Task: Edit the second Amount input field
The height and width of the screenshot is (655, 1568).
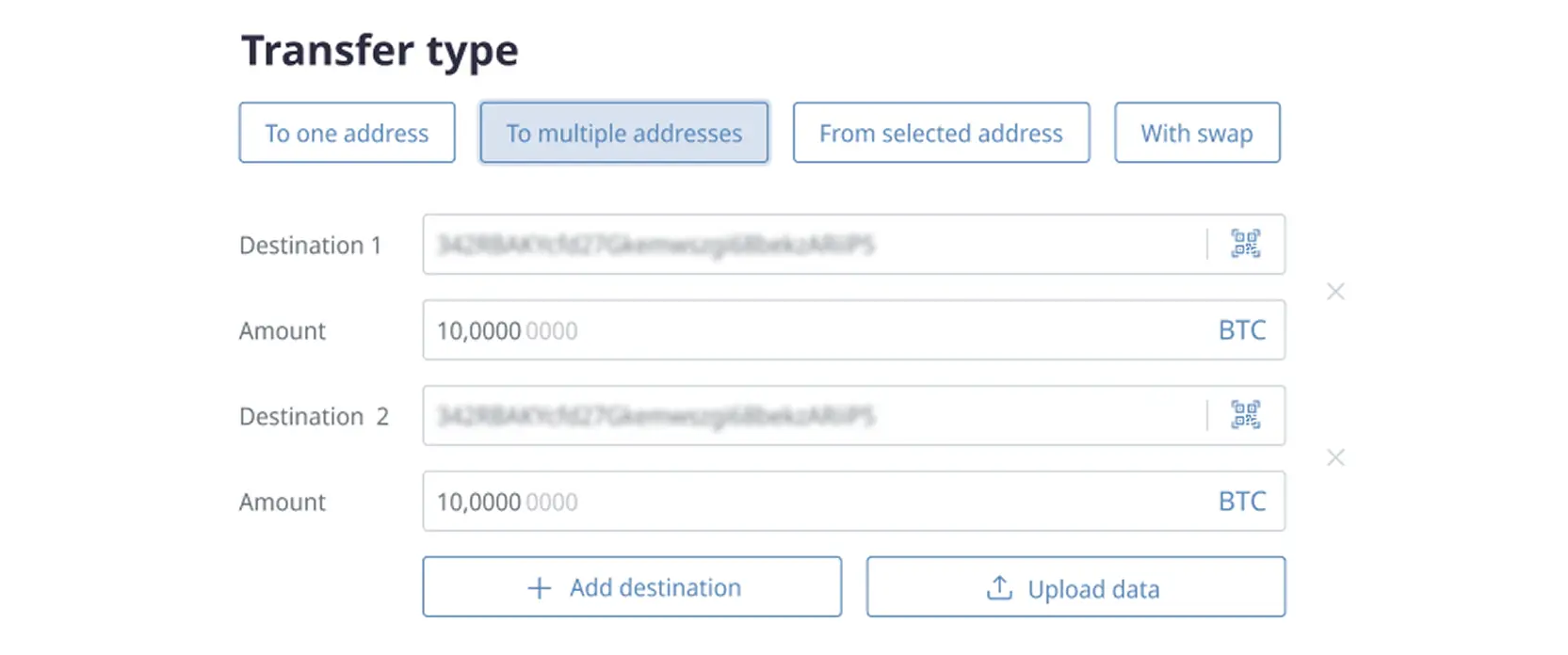Action: (810, 502)
